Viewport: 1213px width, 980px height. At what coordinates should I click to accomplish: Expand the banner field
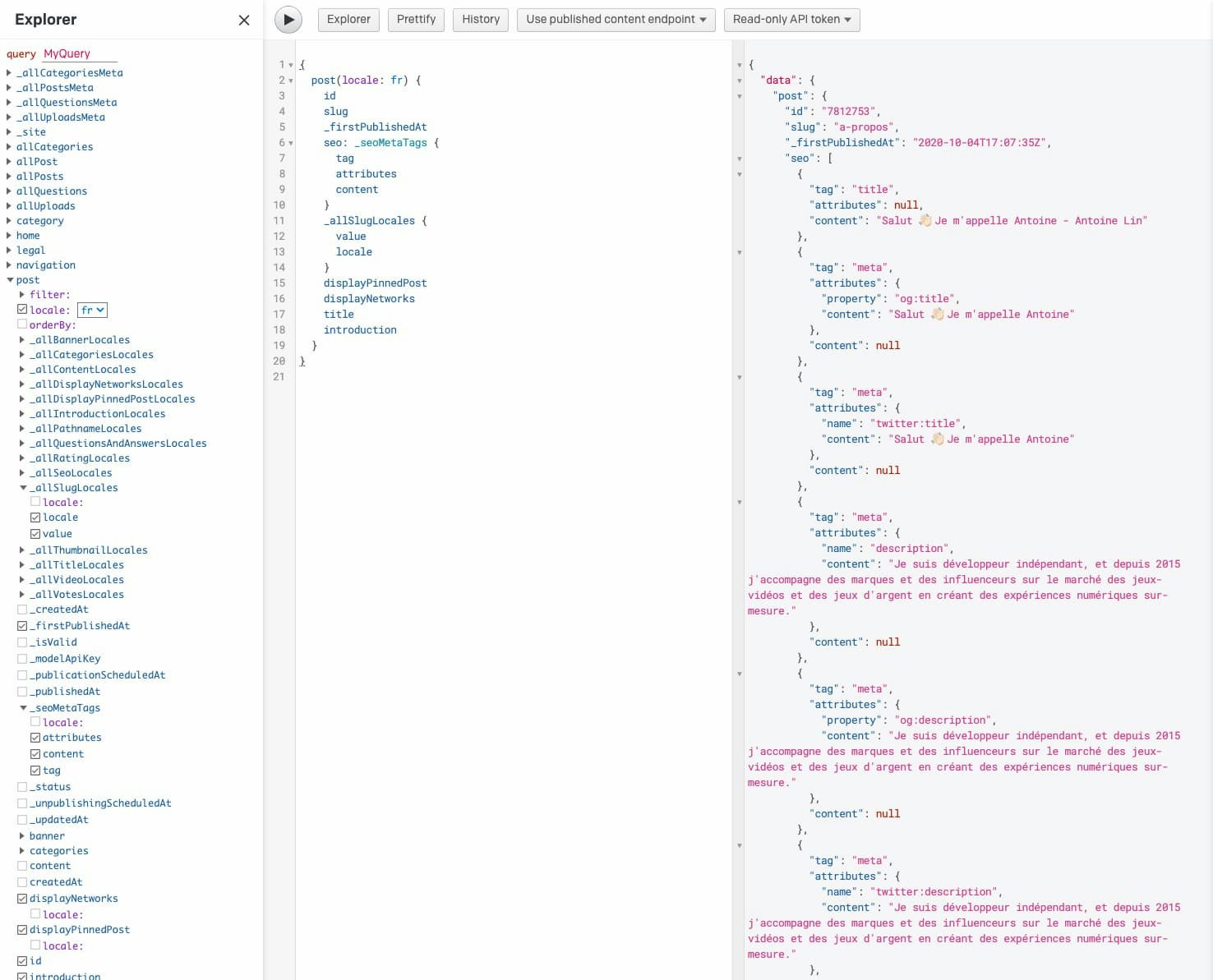click(22, 835)
